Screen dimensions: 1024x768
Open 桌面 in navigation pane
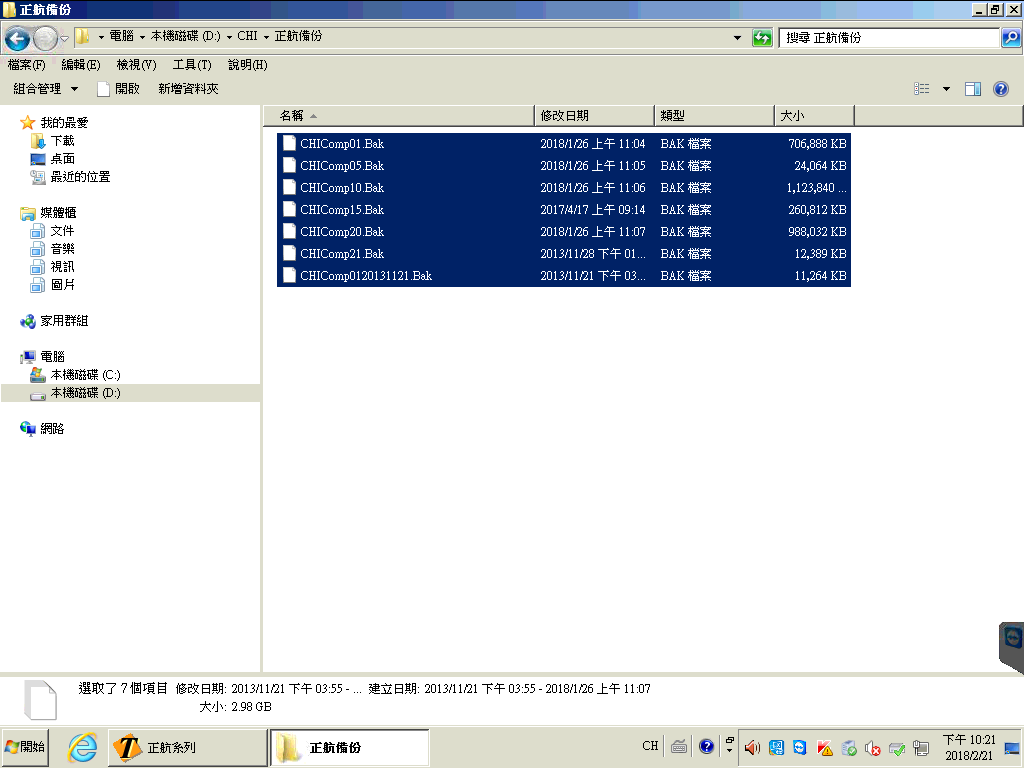point(63,159)
